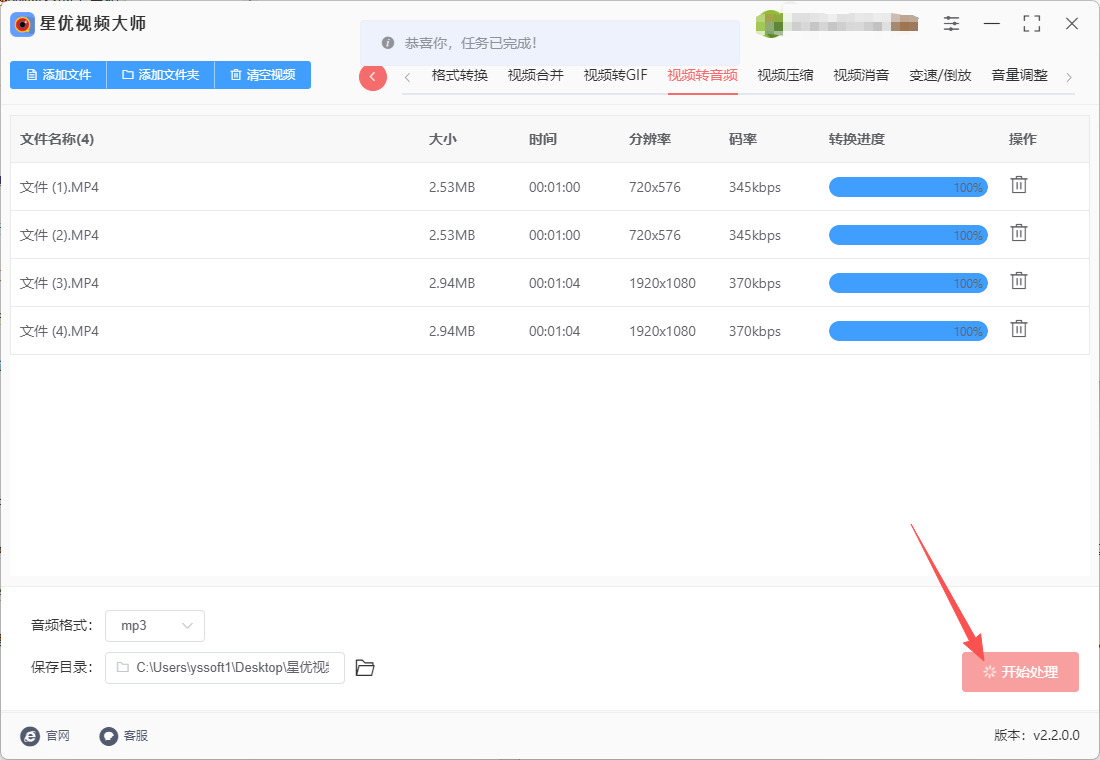
Task: Click the user avatar in title bar
Action: [770, 24]
